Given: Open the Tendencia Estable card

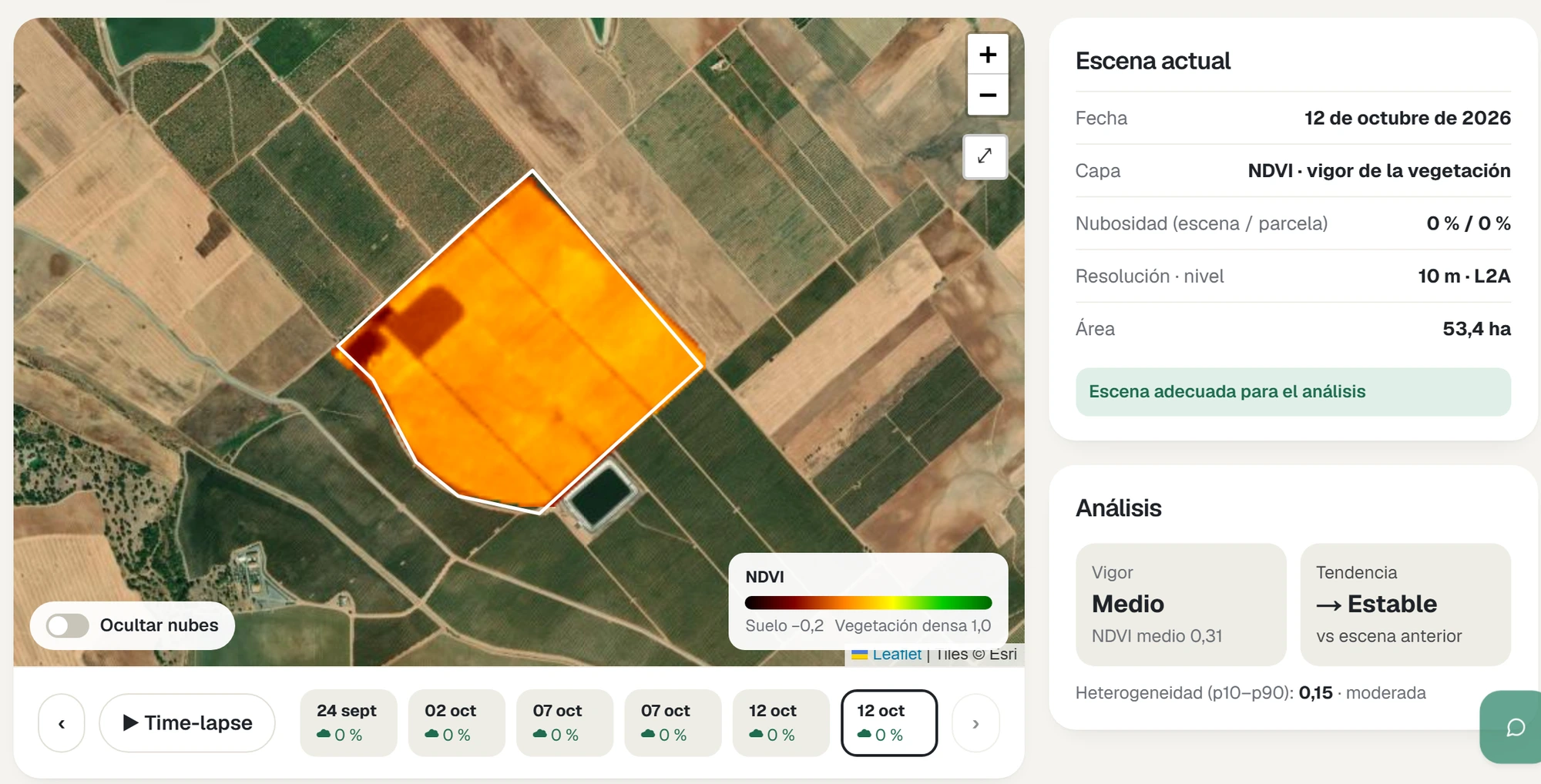Looking at the screenshot, I should point(1405,605).
